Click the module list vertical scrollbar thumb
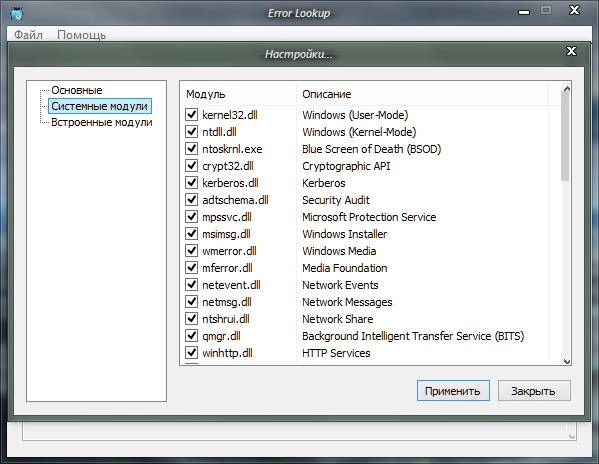 pyautogui.click(x=565, y=136)
